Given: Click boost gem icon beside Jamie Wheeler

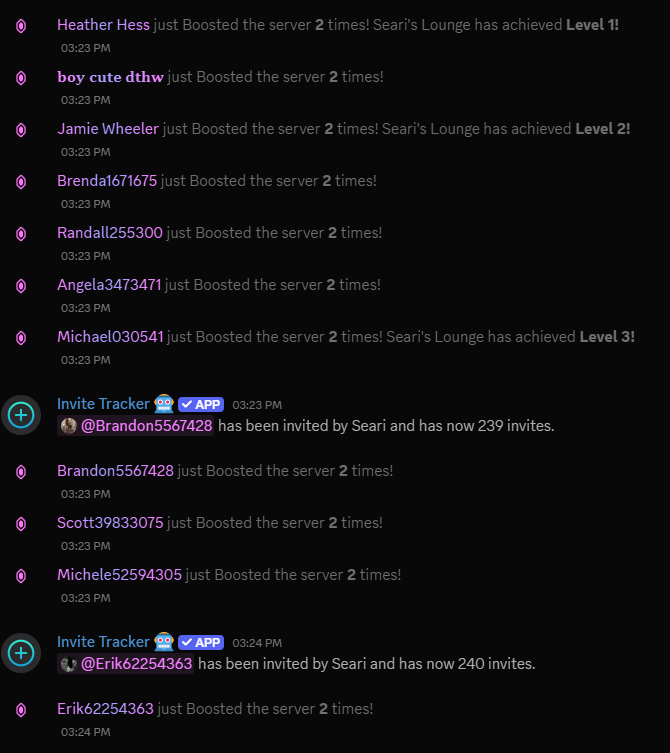Looking at the screenshot, I should [x=21, y=129].
